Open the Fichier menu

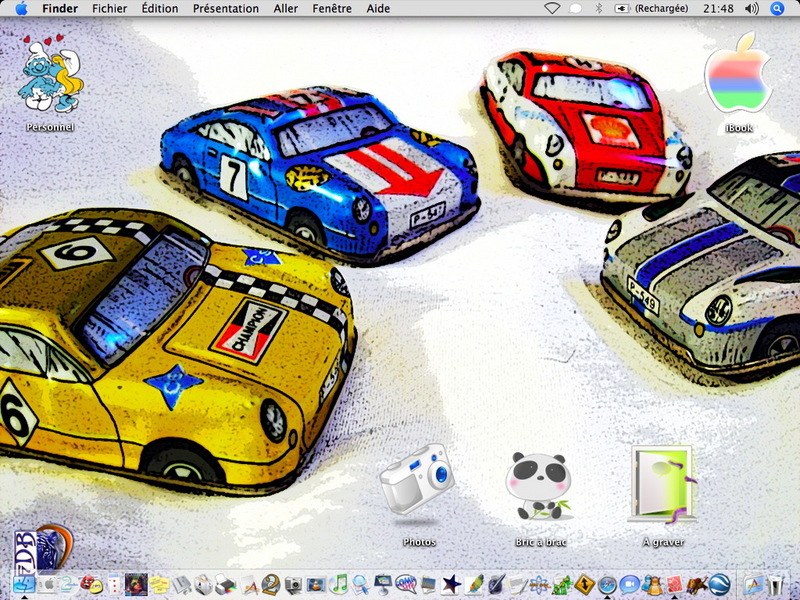tap(109, 8)
